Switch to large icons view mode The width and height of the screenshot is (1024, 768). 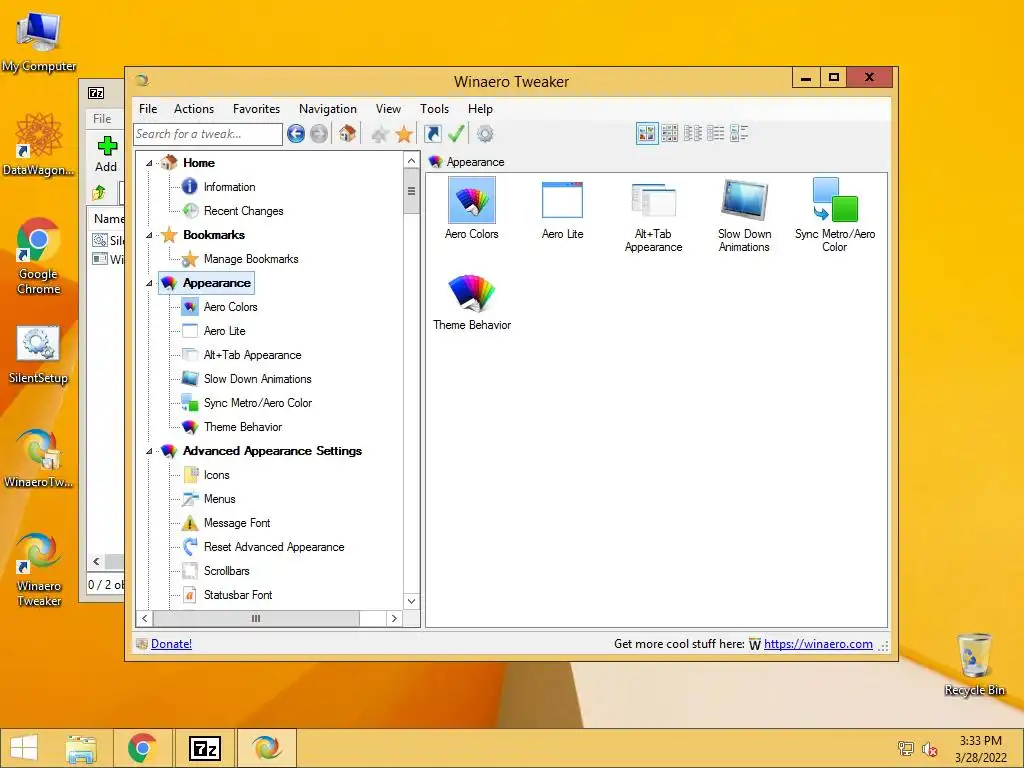click(647, 133)
